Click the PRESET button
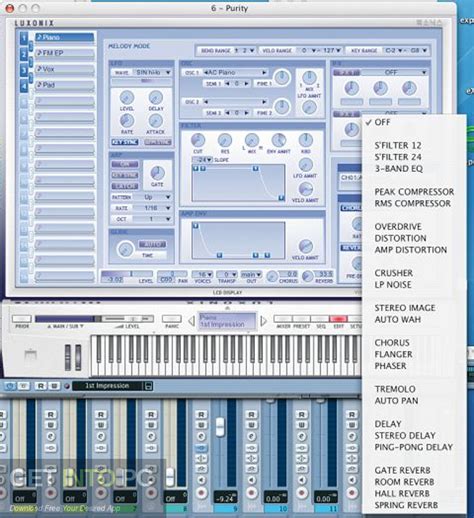This screenshot has width=474, height=518. 301,319
